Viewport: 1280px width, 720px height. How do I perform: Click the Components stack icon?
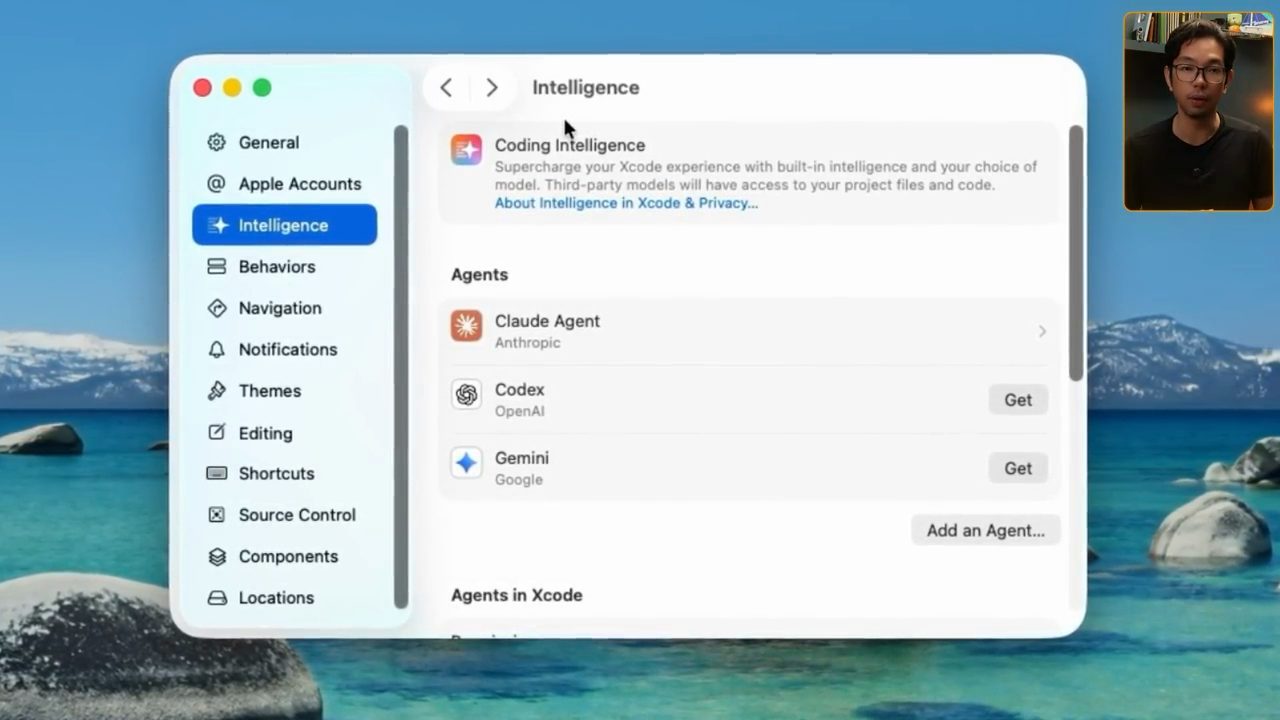point(216,556)
